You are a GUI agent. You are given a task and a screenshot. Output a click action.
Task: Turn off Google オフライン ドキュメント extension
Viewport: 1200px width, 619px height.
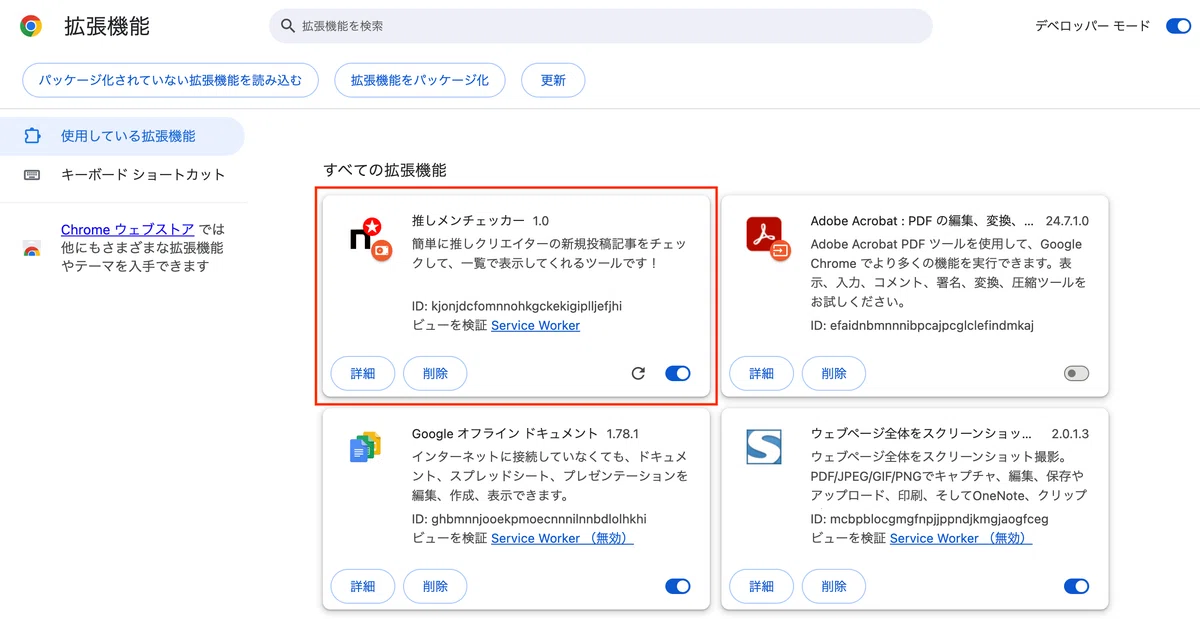pos(678,586)
